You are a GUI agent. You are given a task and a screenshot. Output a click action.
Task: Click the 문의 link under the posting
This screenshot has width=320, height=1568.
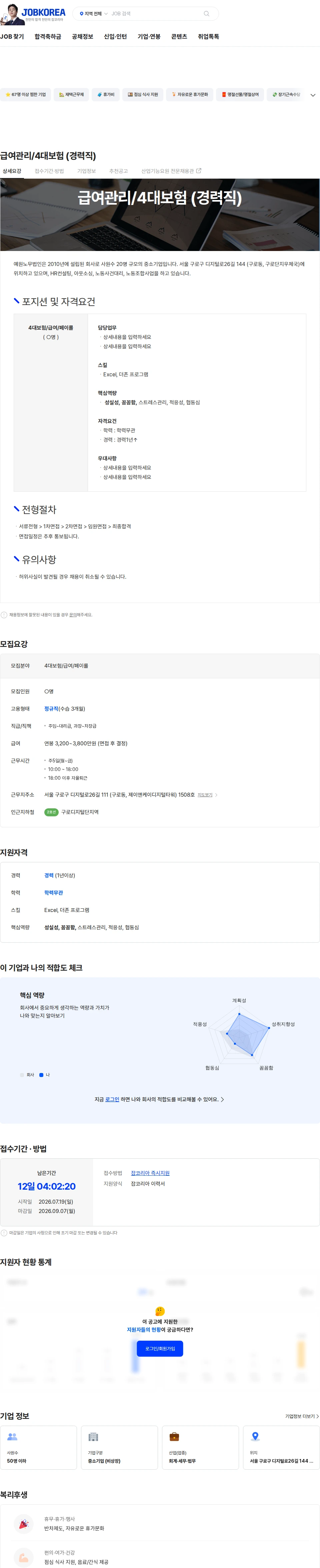pos(72,615)
